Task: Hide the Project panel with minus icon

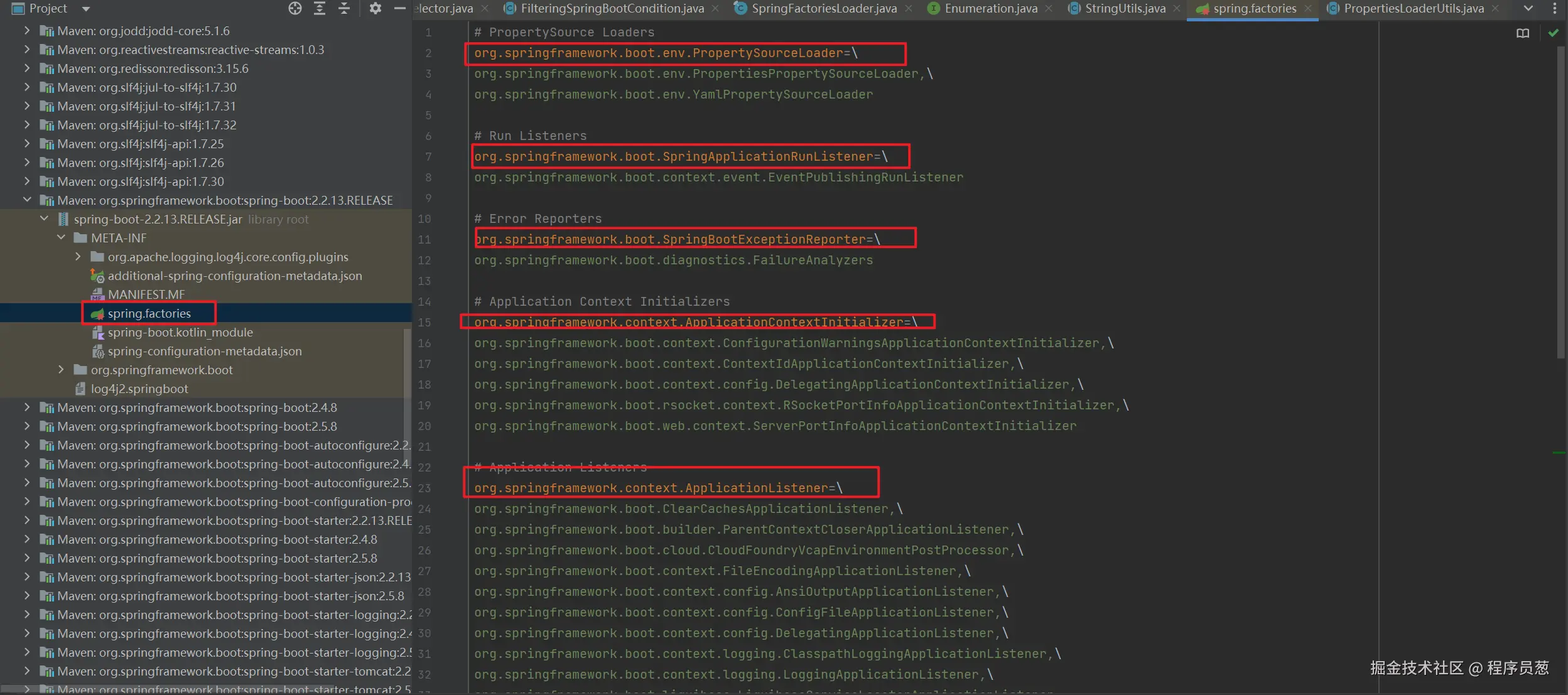Action: 399,8
